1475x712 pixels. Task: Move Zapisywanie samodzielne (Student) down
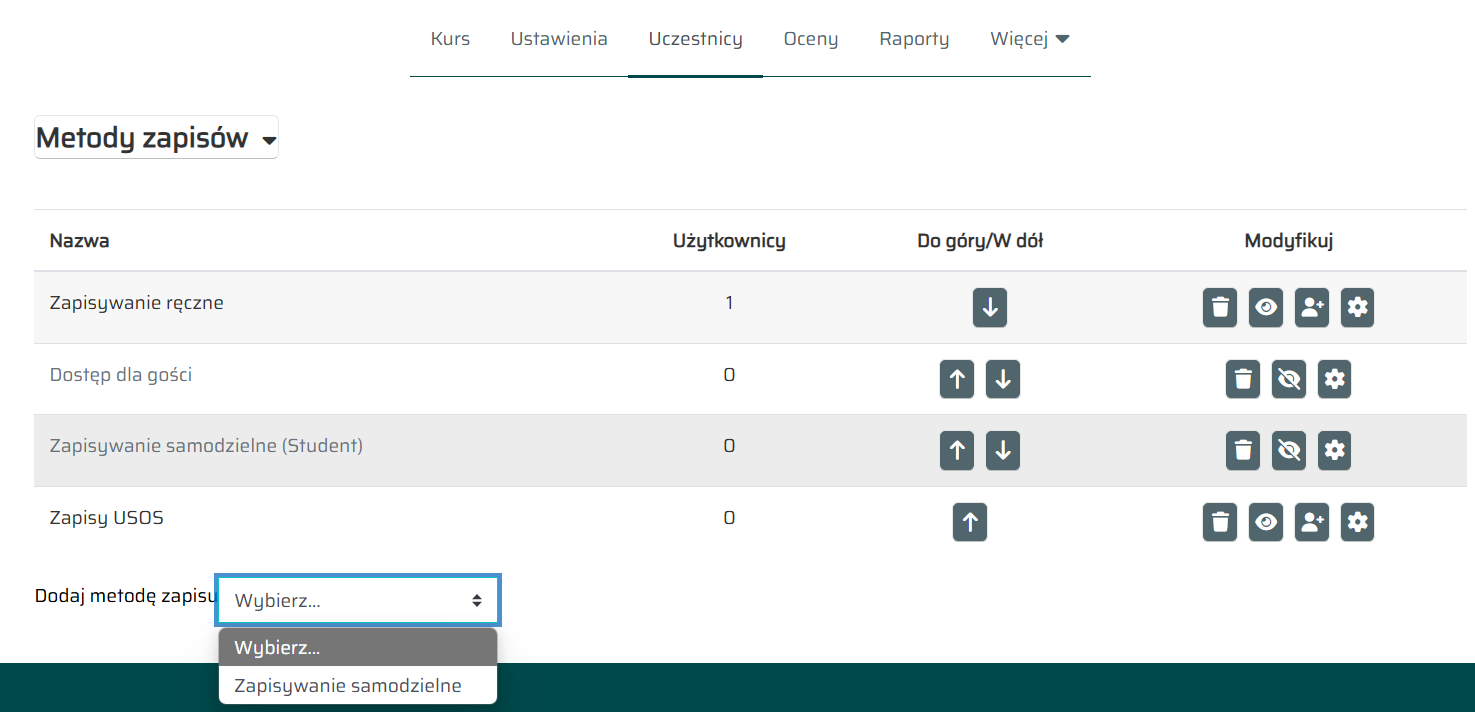[x=1003, y=451]
